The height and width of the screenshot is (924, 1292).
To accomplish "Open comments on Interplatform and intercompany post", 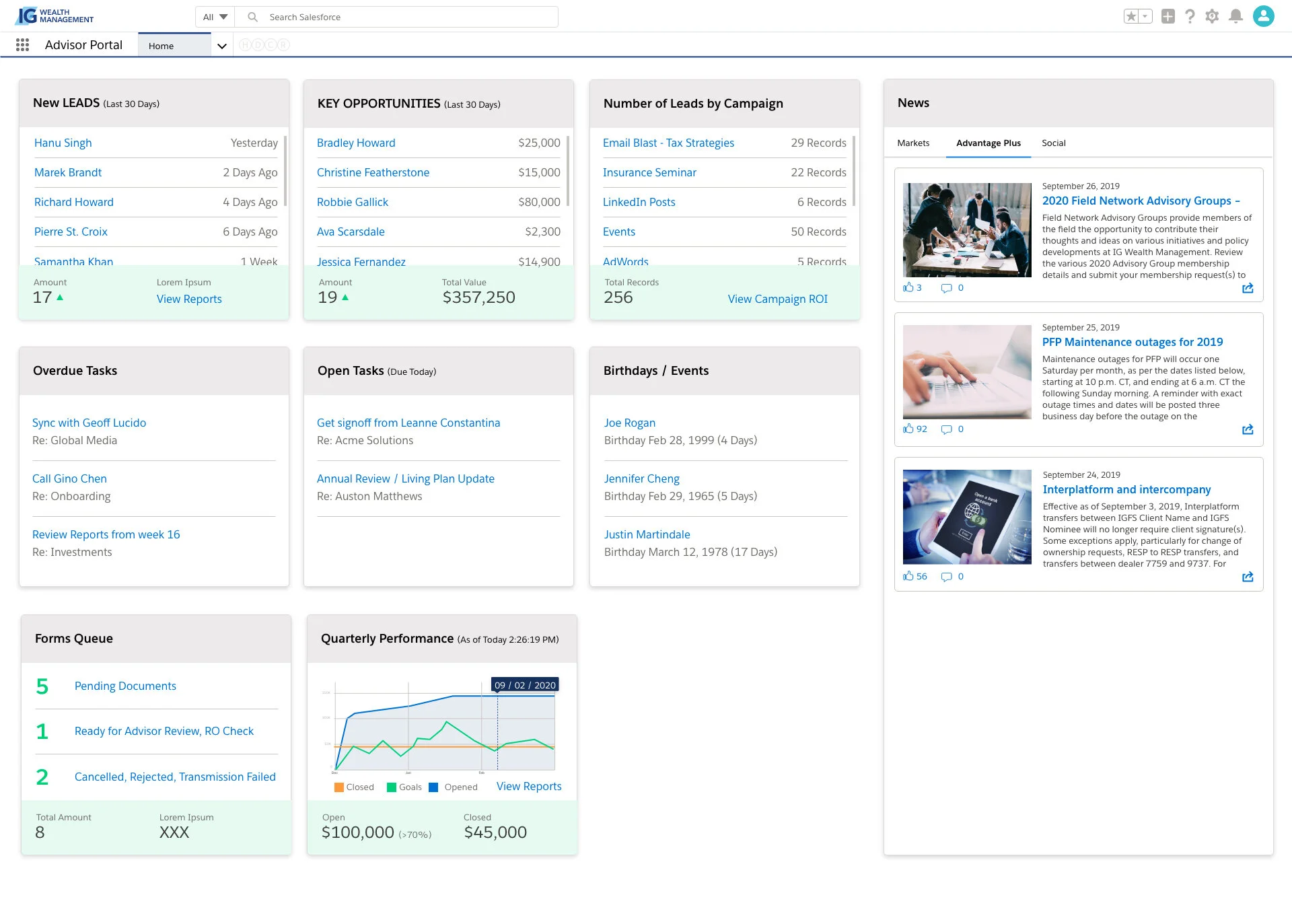I will pos(946,577).
